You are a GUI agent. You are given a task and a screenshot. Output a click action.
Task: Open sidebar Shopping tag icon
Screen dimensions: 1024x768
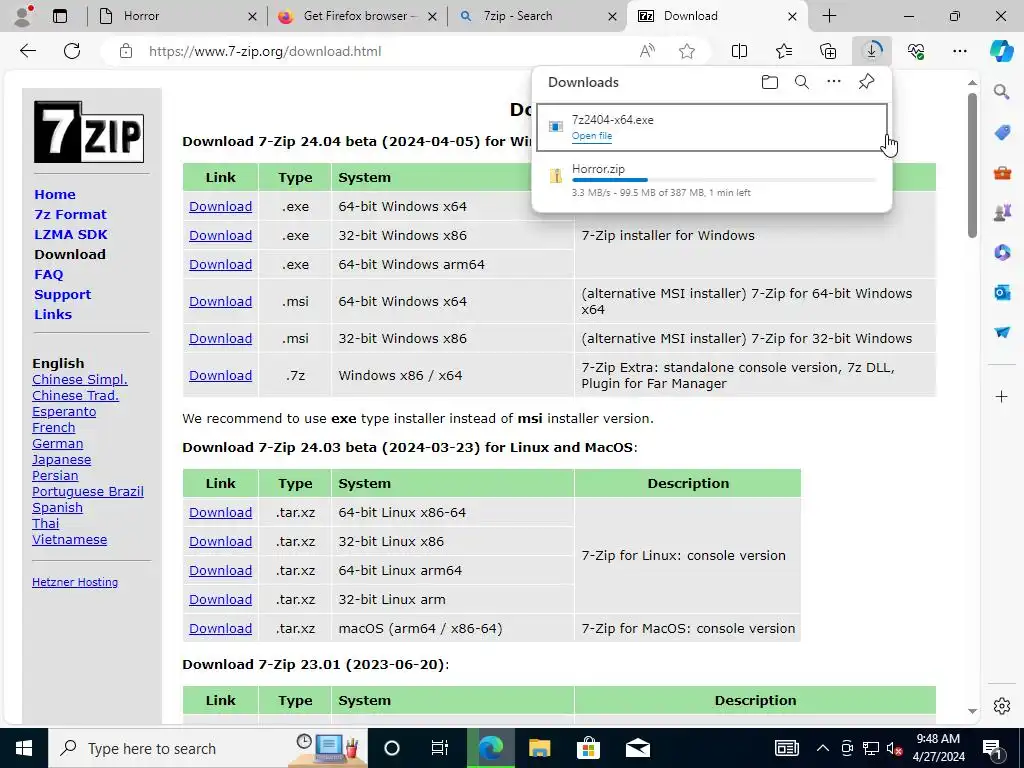[1002, 133]
